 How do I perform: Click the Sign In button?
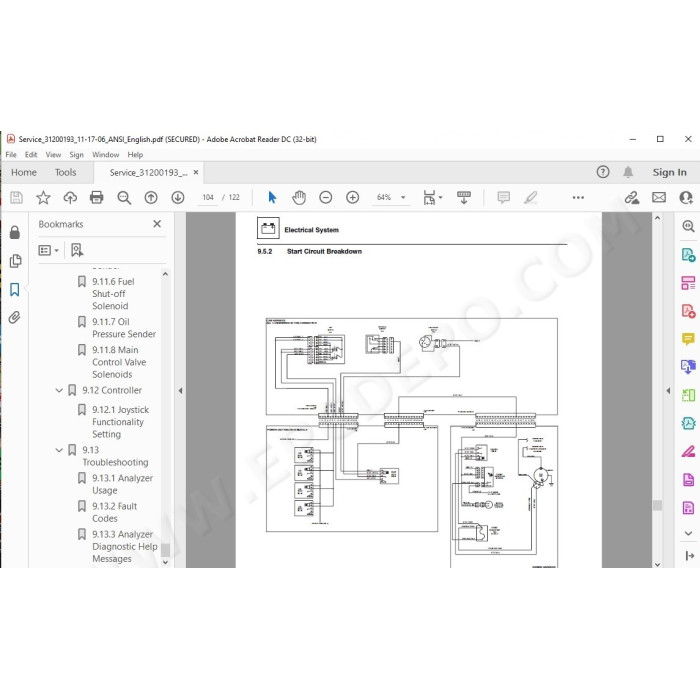click(x=669, y=172)
